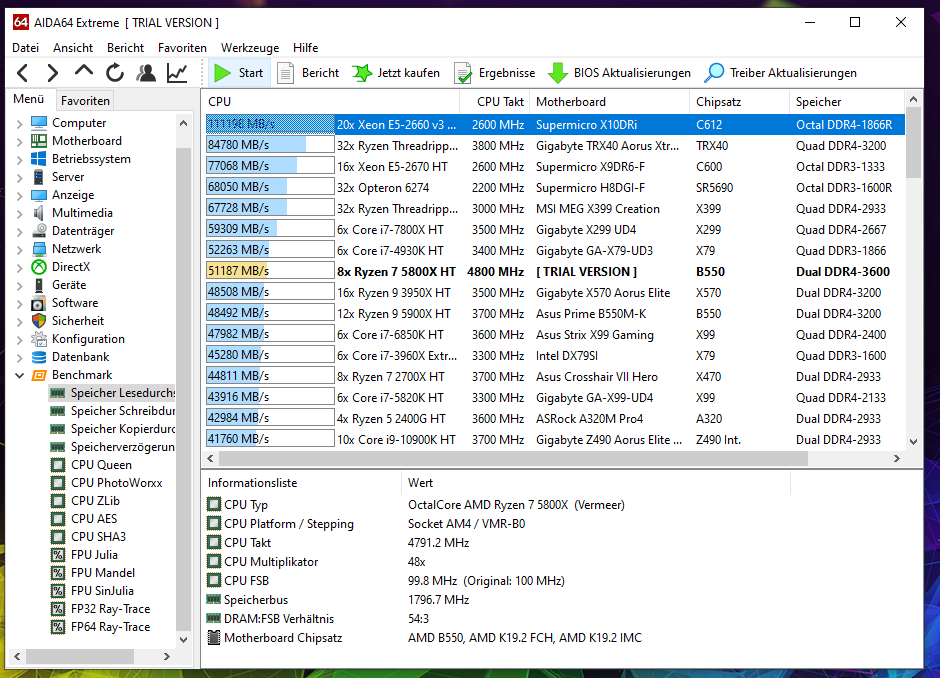The height and width of the screenshot is (678, 940).
Task: Expand the Multimedia tree node
Action: (19, 213)
